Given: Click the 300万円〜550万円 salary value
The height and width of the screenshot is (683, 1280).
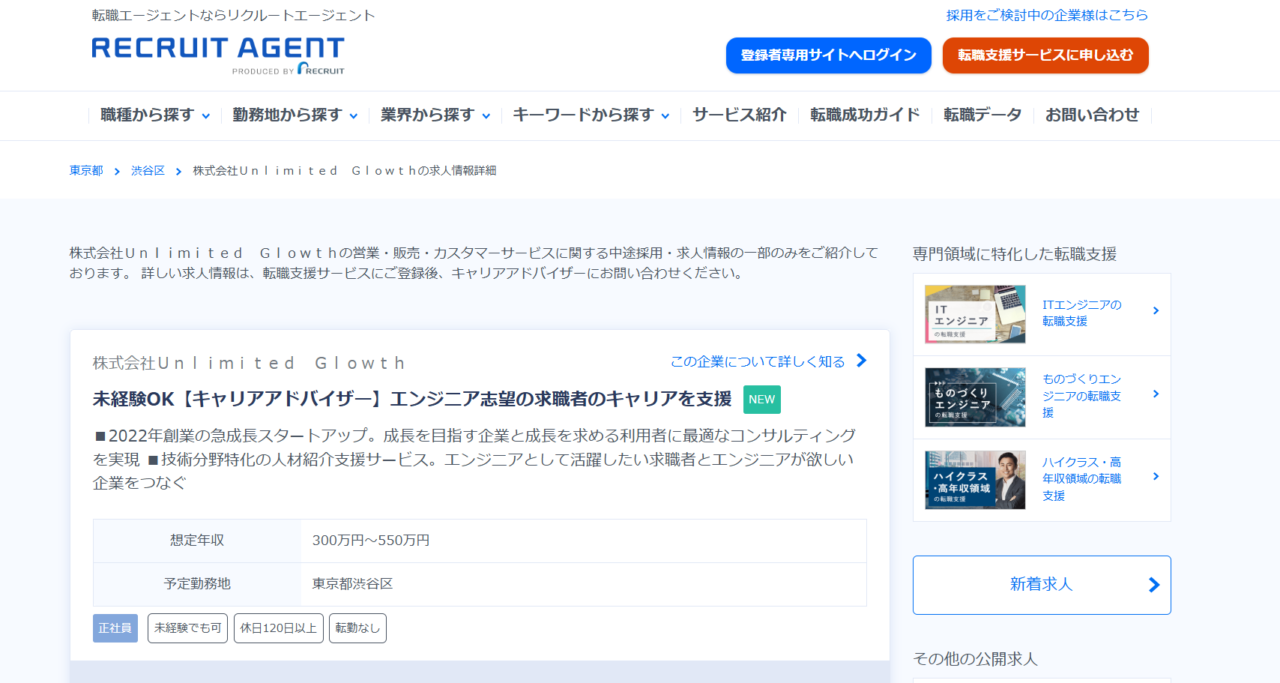Looking at the screenshot, I should tap(371, 541).
